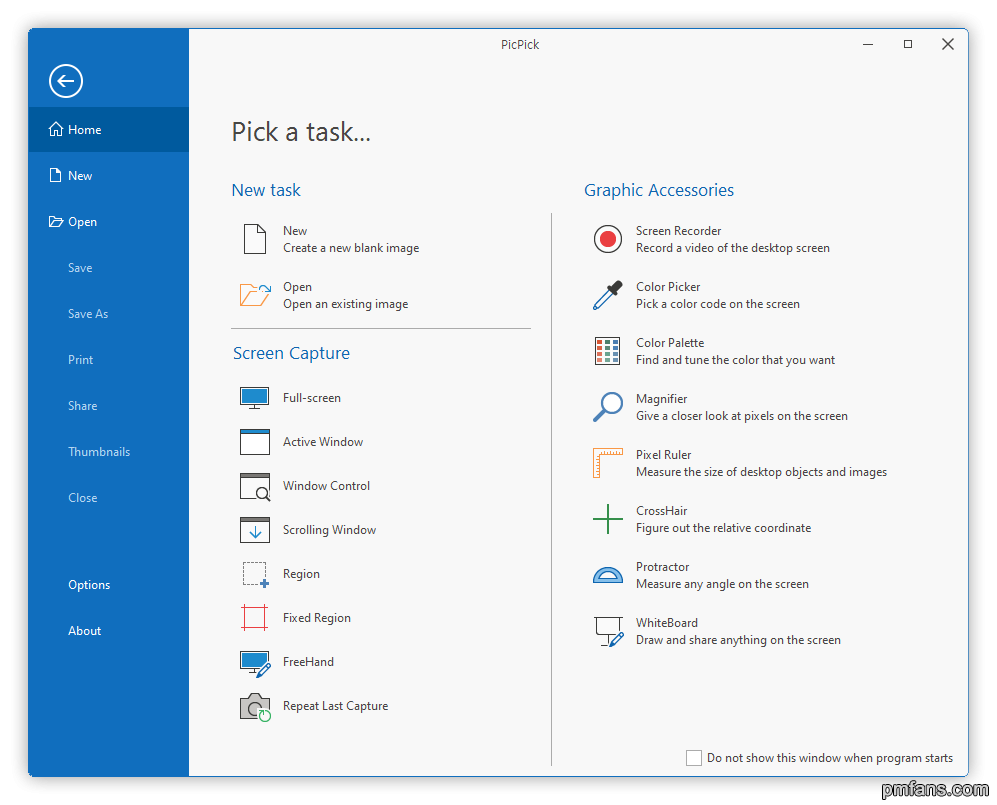Launch the Screen Recorder red dot icon

tap(608, 239)
